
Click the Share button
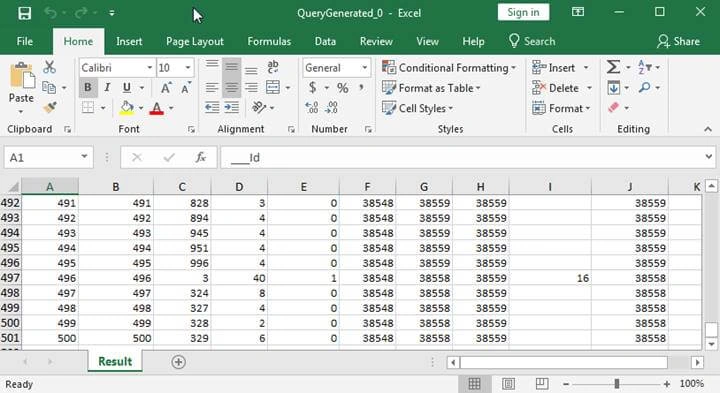pos(678,41)
